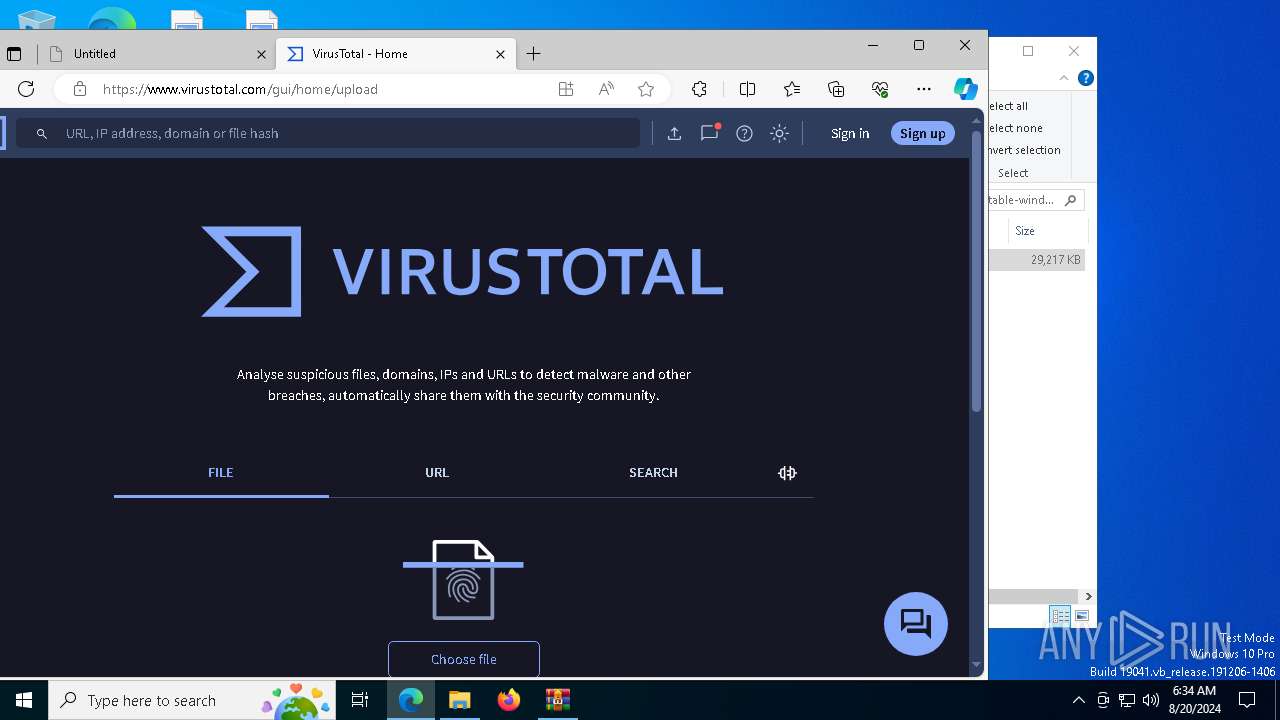The height and width of the screenshot is (720, 1280).
Task: Toggle VirusTotal light/dark theme
Action: [780, 133]
